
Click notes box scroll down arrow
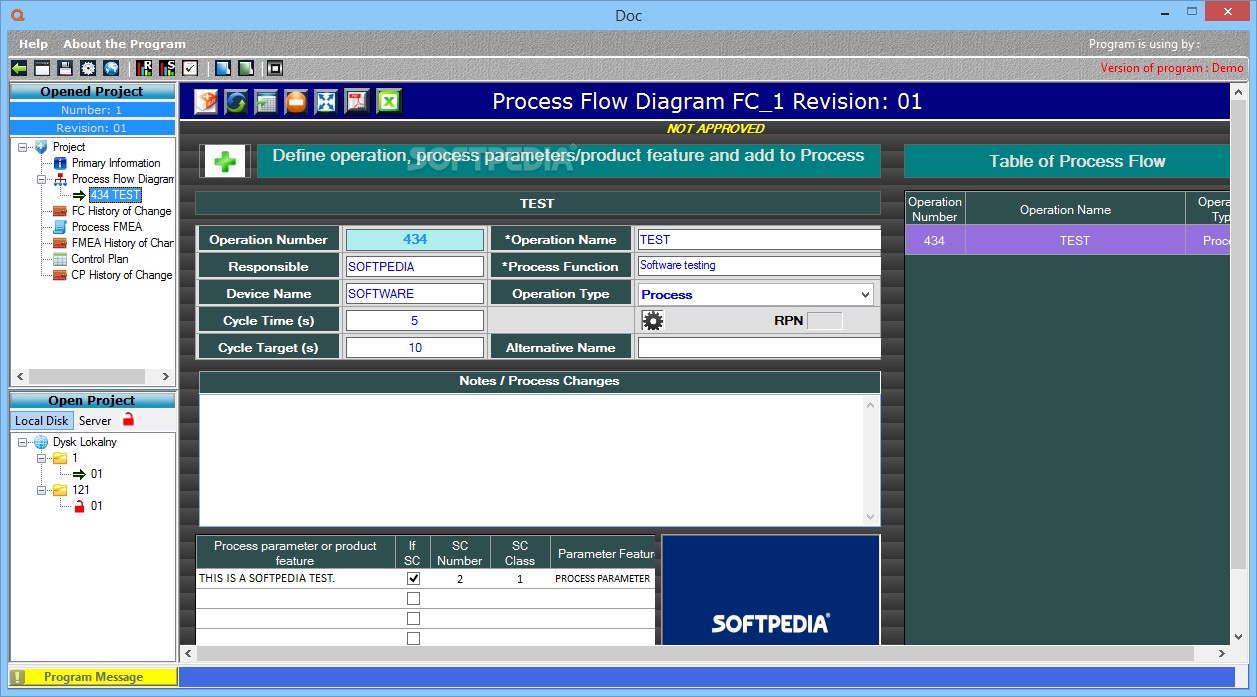coord(870,517)
